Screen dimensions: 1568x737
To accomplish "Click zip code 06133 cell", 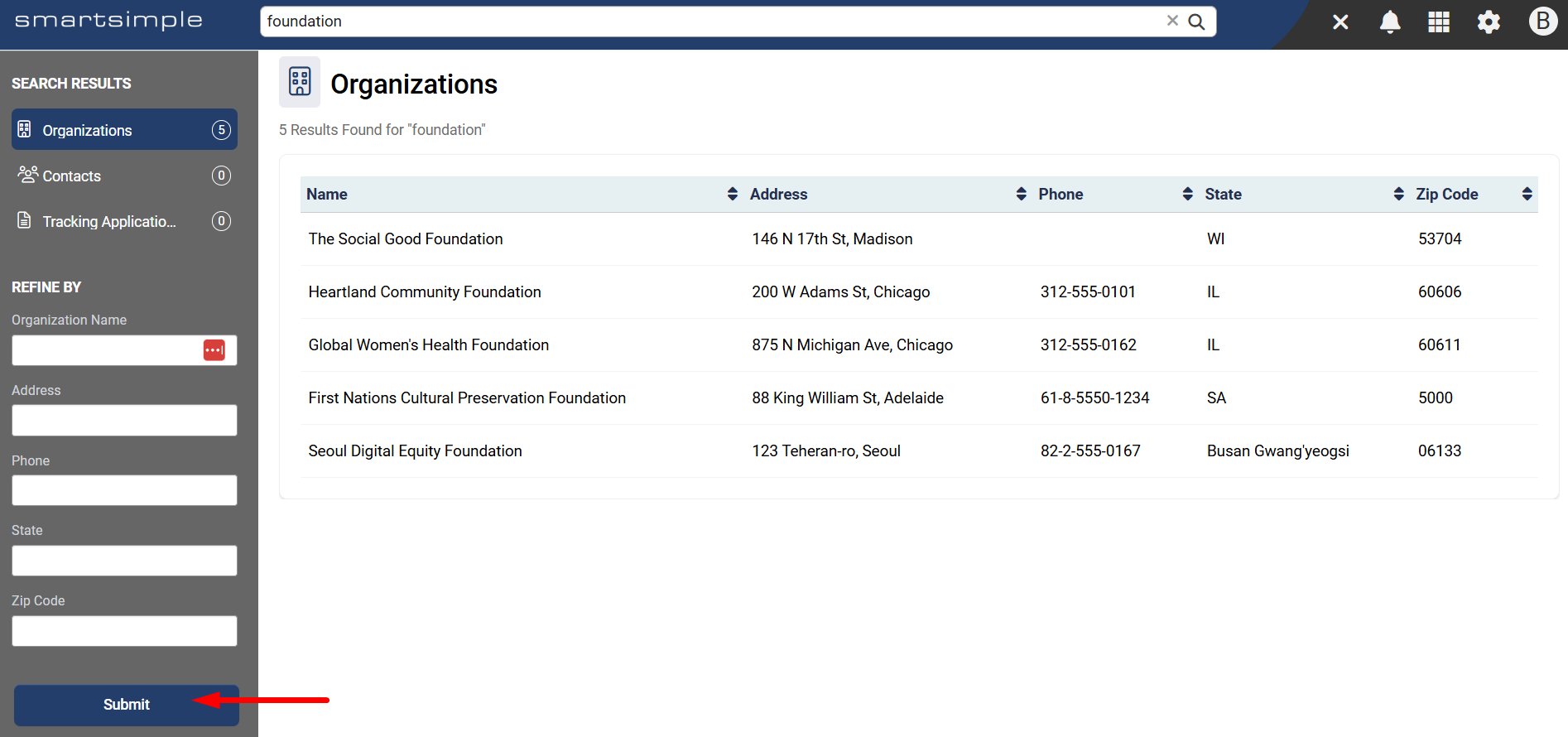I will (1440, 450).
